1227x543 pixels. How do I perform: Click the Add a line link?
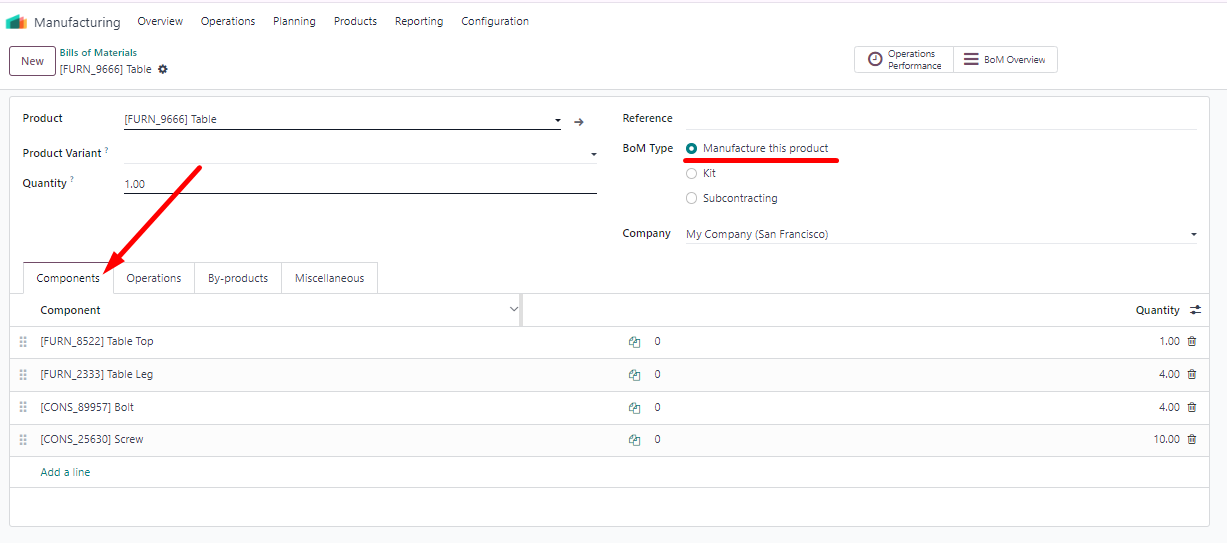click(x=65, y=472)
